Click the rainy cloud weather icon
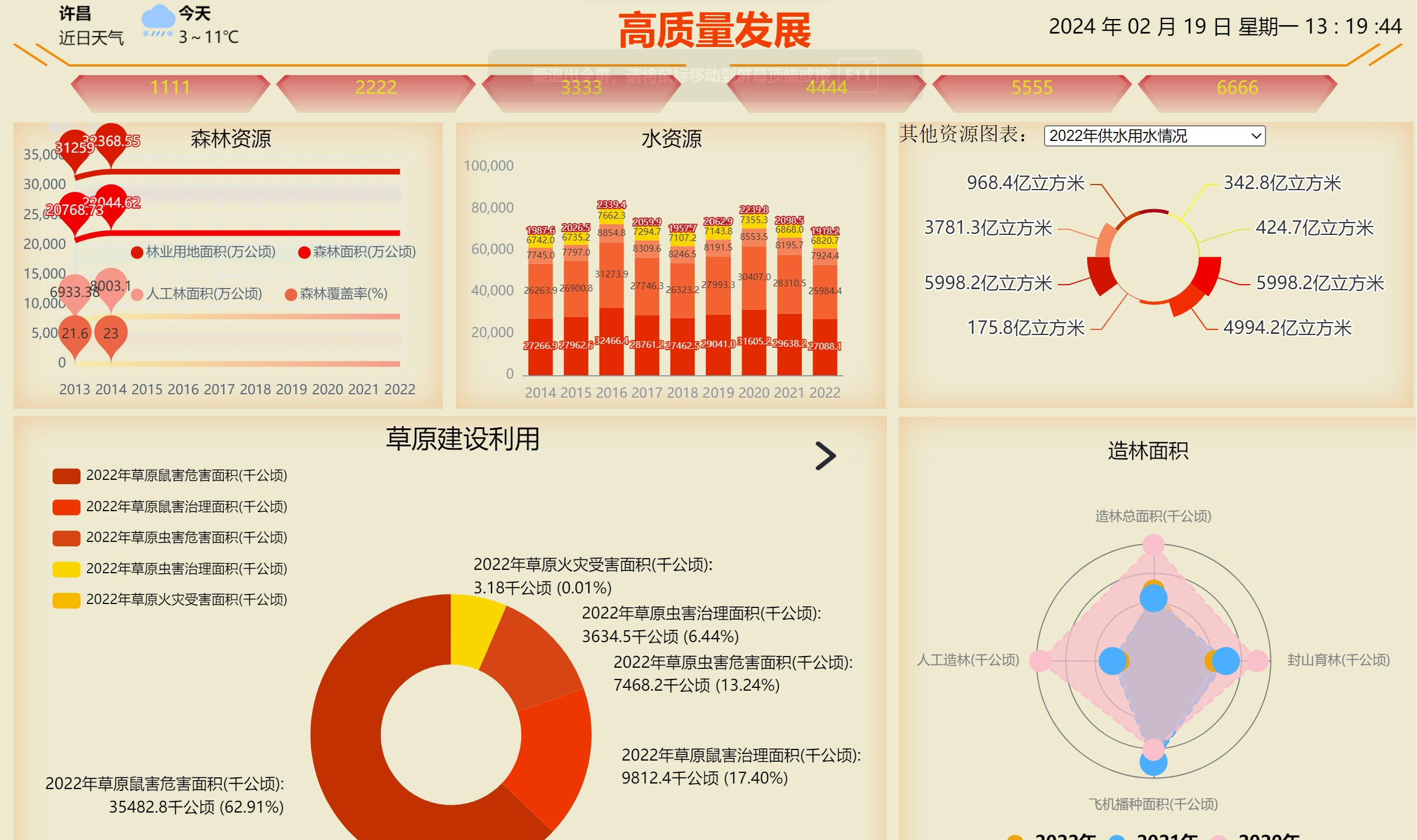1417x840 pixels. 158,22
